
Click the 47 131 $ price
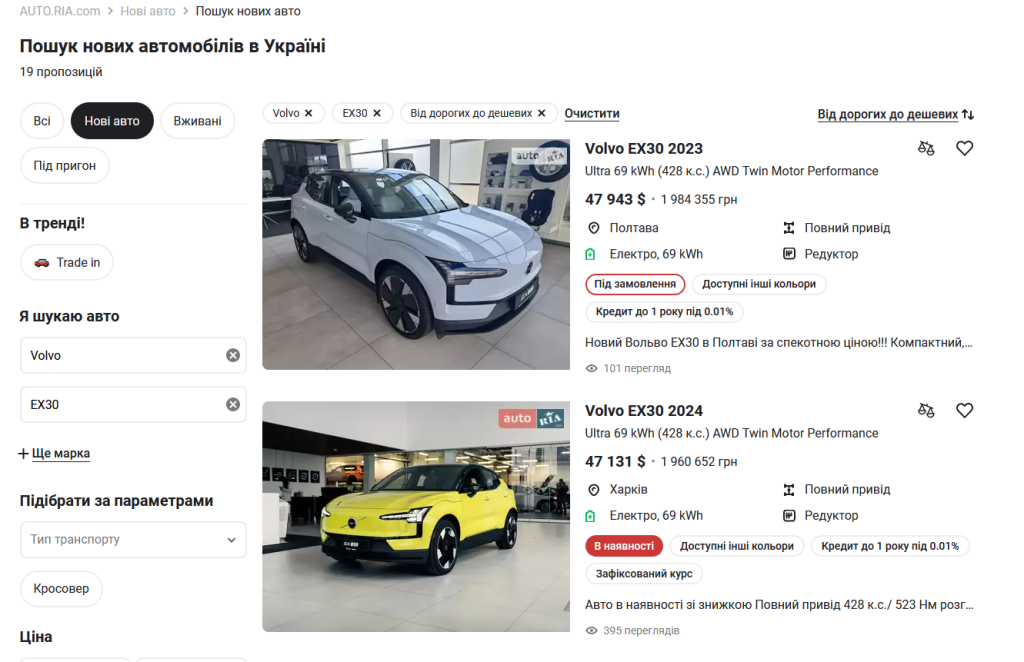[615, 462]
